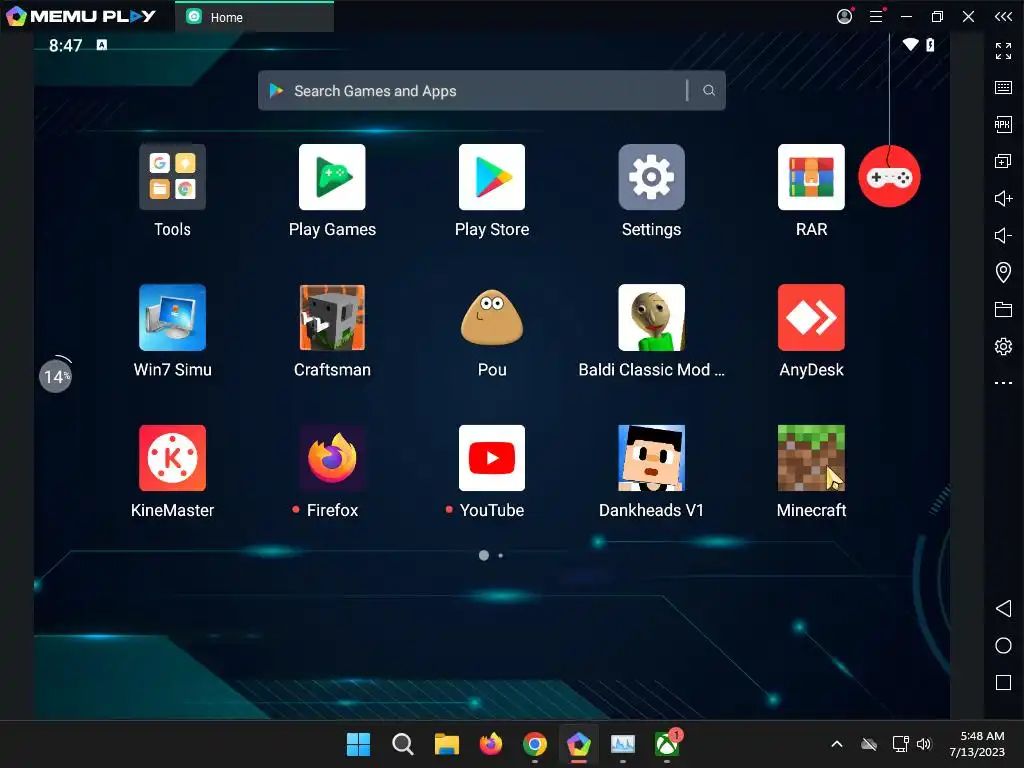Click the search magnifier button
Viewport: 1024px width, 768px height.
pos(709,91)
